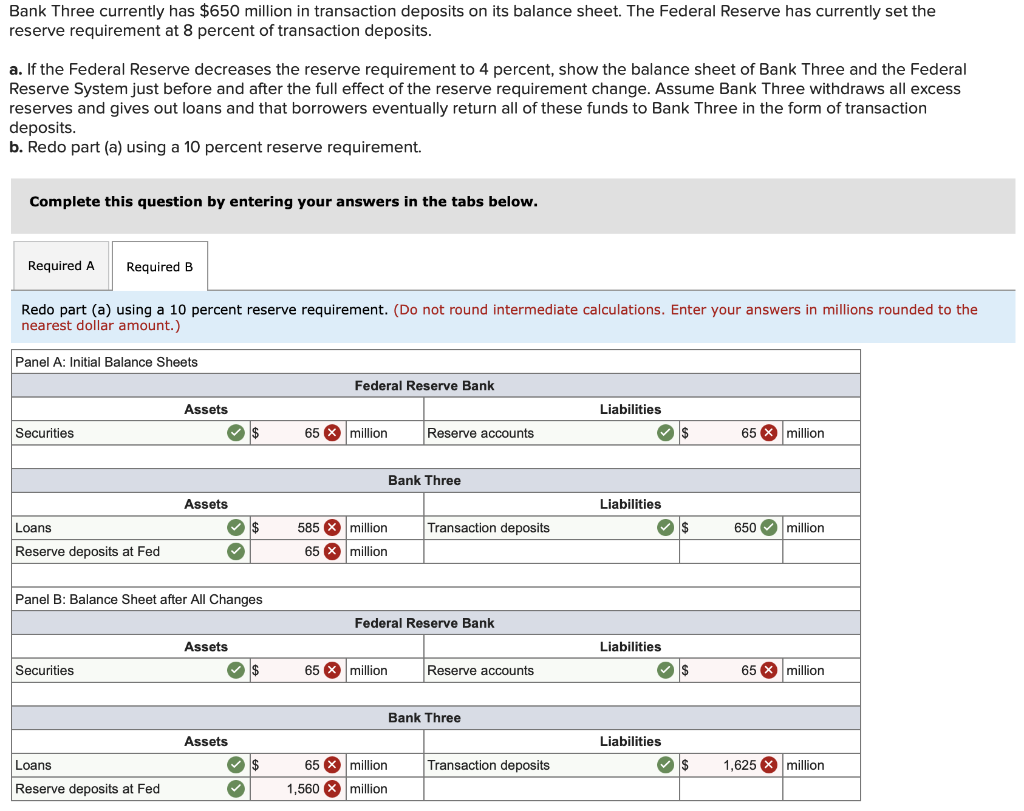Image resolution: width=1024 pixels, height=811 pixels.
Task: Open Panel A 'Transaction deposits' account selector
Action: pyautogui.click(x=552, y=528)
